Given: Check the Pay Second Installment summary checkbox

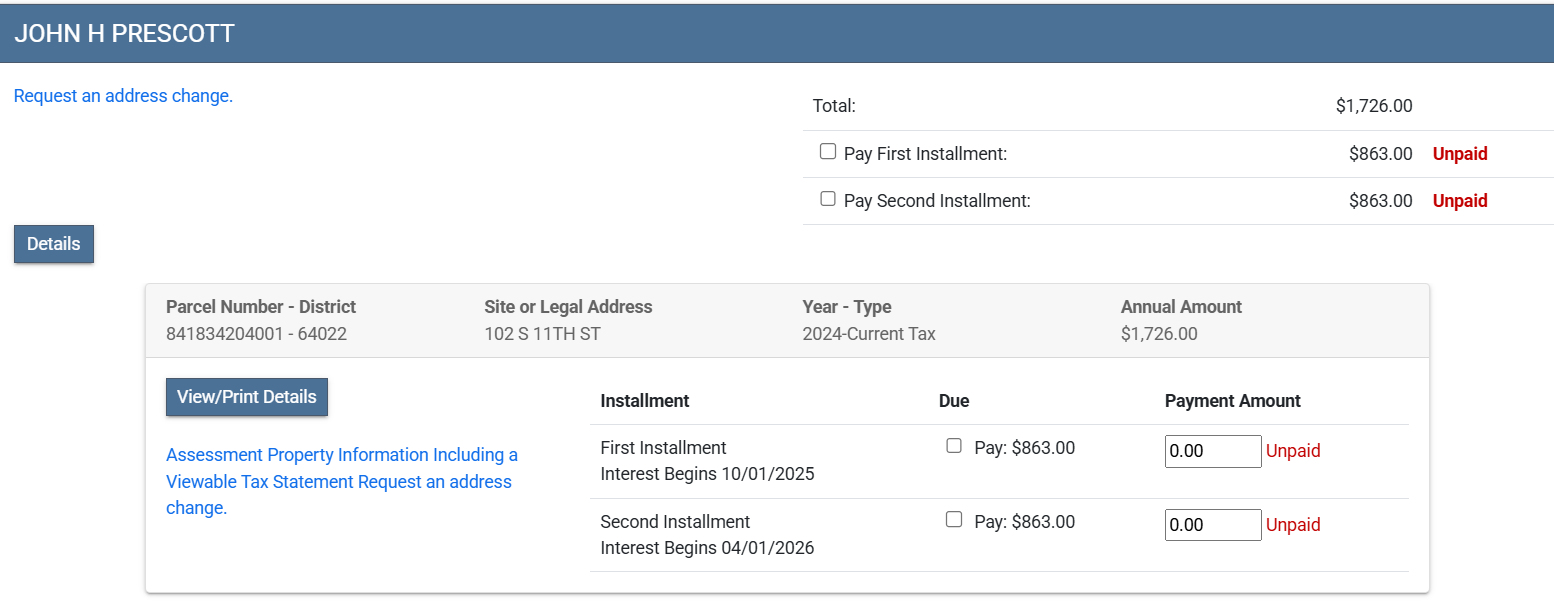Looking at the screenshot, I should tap(828, 199).
